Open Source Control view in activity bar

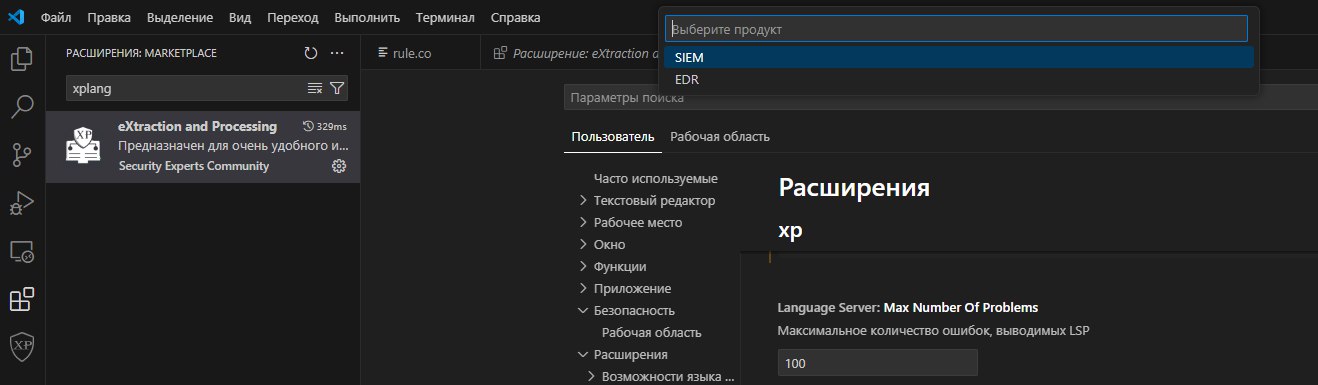pyautogui.click(x=22, y=155)
